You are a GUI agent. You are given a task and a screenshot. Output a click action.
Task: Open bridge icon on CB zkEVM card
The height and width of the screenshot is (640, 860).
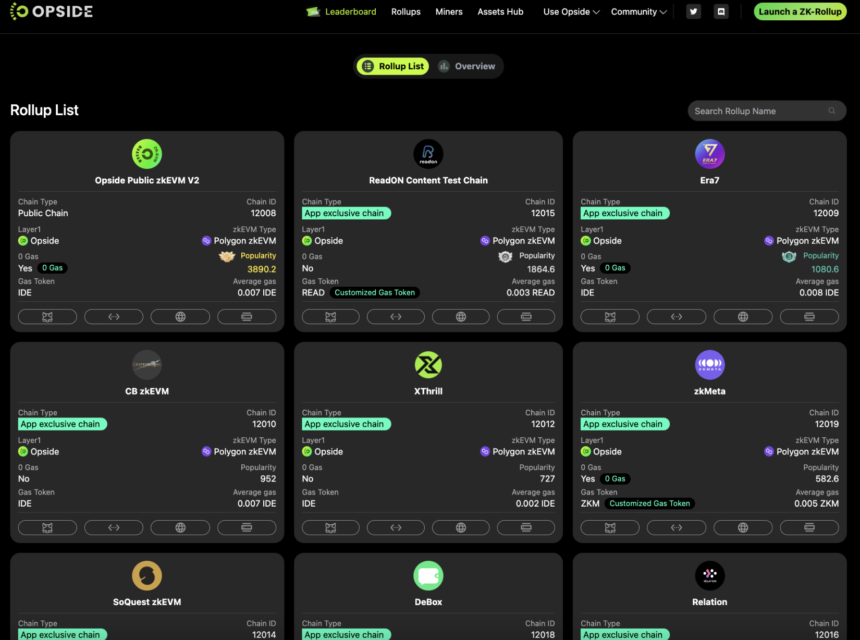point(114,528)
